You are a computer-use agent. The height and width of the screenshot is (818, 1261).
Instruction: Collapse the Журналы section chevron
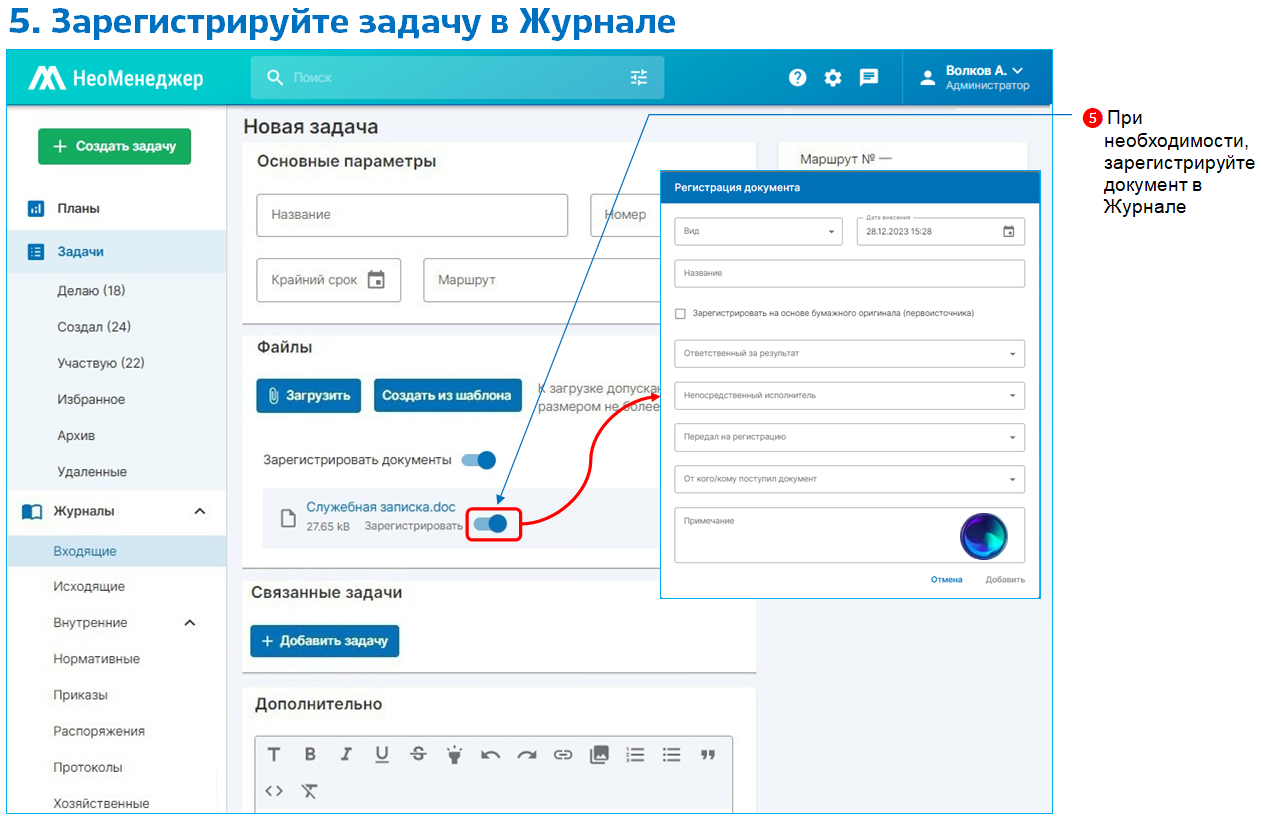tap(199, 511)
